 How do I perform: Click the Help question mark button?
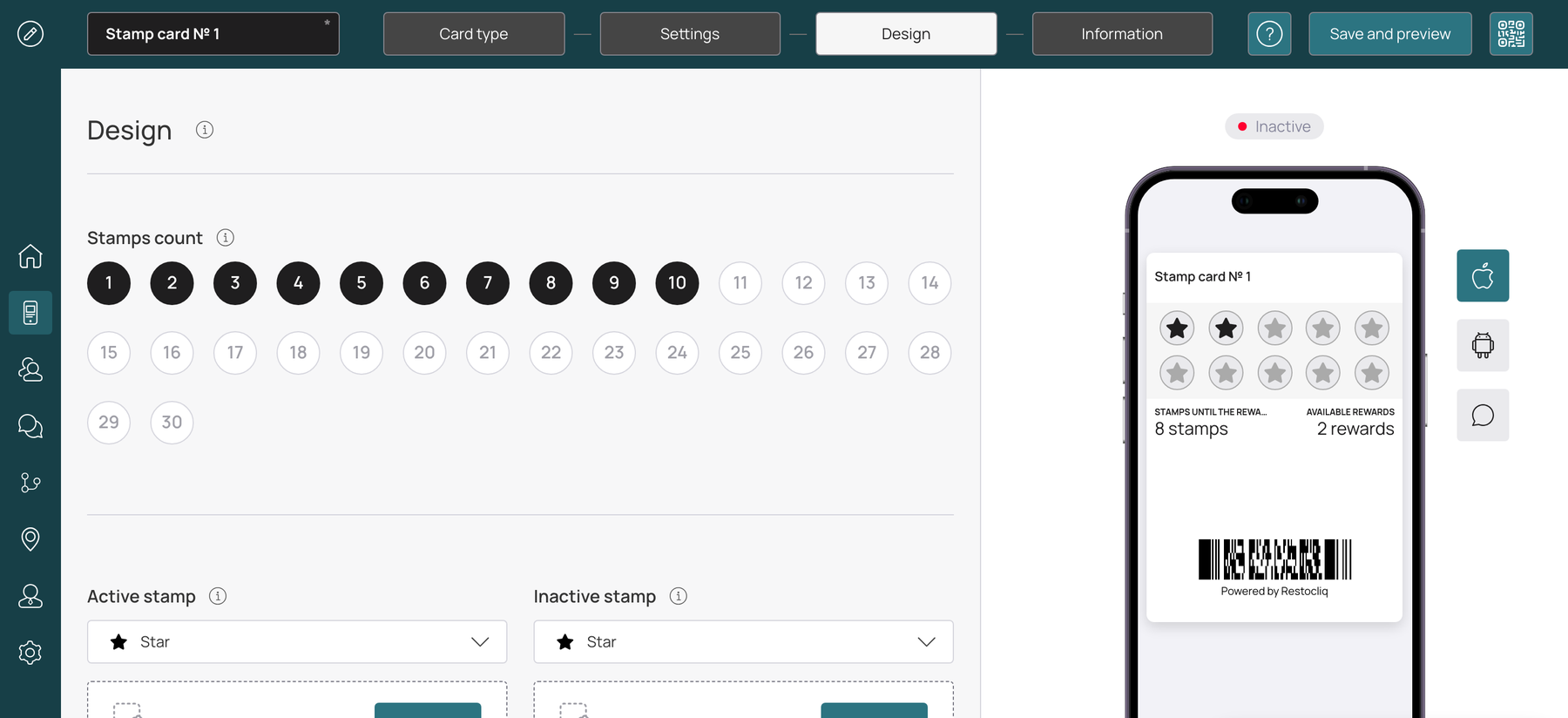(x=1269, y=34)
